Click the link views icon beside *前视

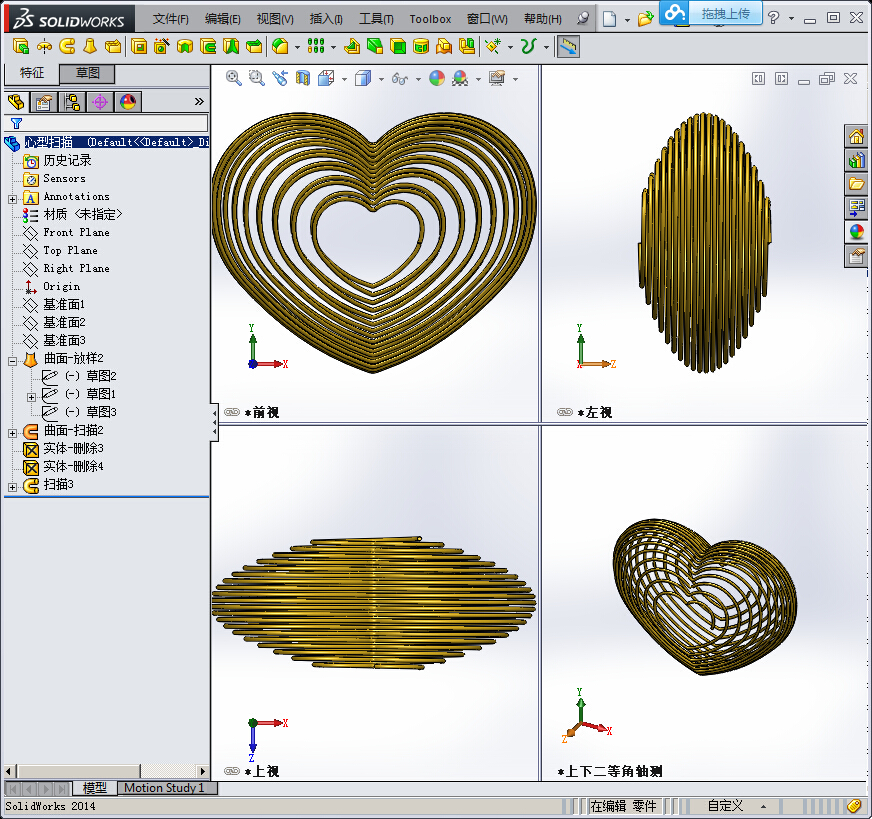coord(232,412)
